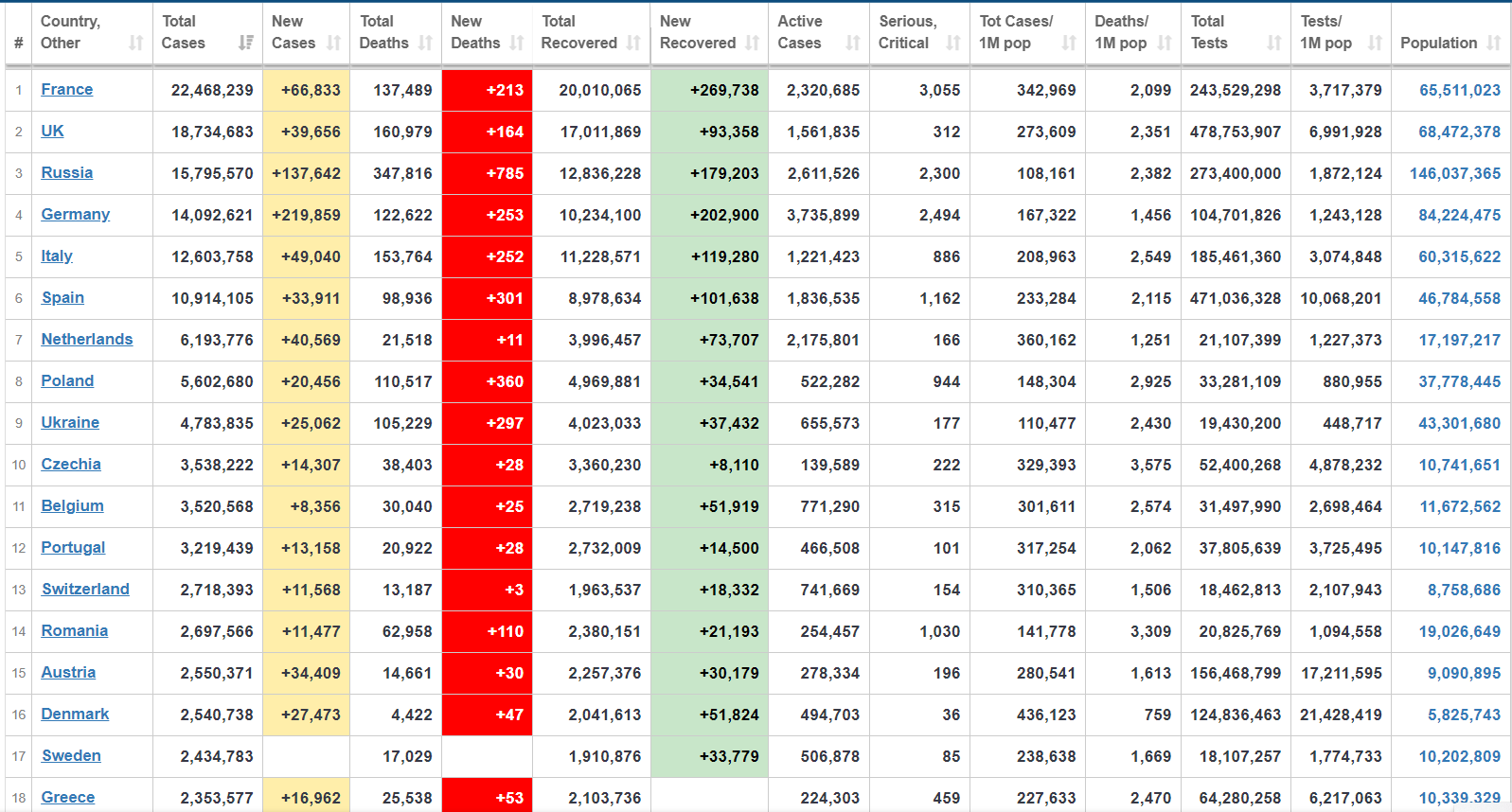The width and height of the screenshot is (1512, 812).
Task: Sort by Total Recovered column icon
Action: point(633,43)
